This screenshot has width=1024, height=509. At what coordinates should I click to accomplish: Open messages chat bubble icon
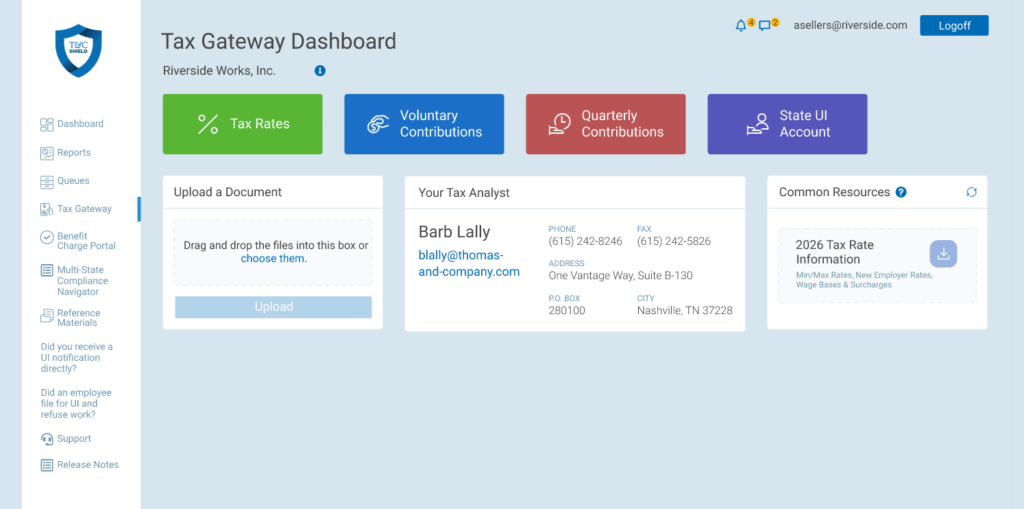coord(765,26)
